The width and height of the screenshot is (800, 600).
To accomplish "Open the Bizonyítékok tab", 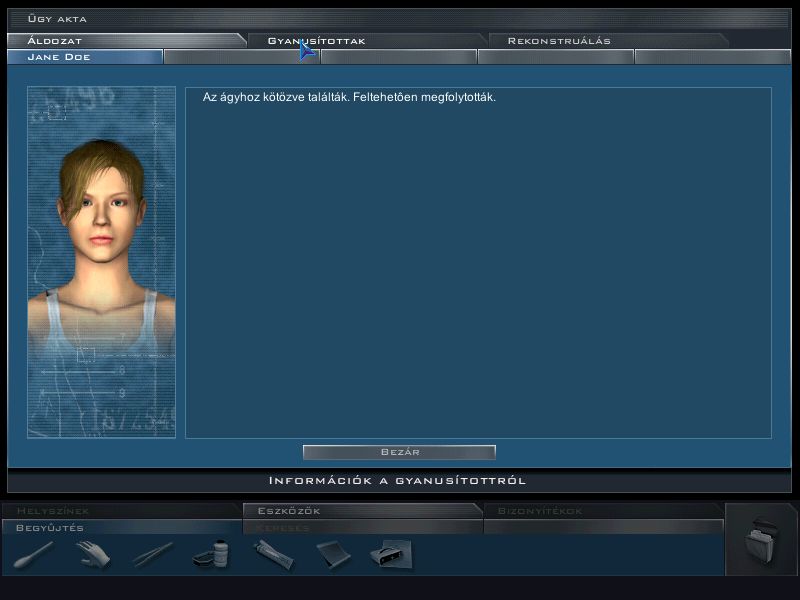I will point(539,511).
